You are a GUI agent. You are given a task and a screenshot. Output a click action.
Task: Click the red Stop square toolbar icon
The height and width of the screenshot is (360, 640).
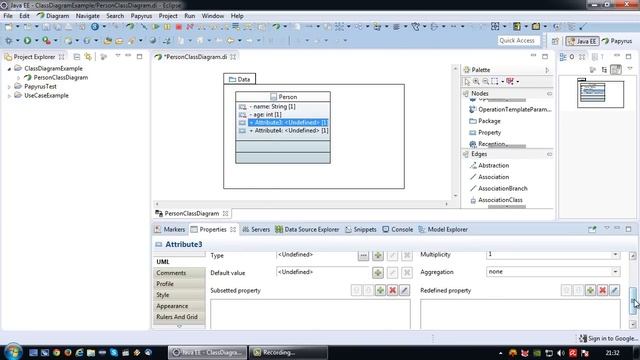(179, 27)
